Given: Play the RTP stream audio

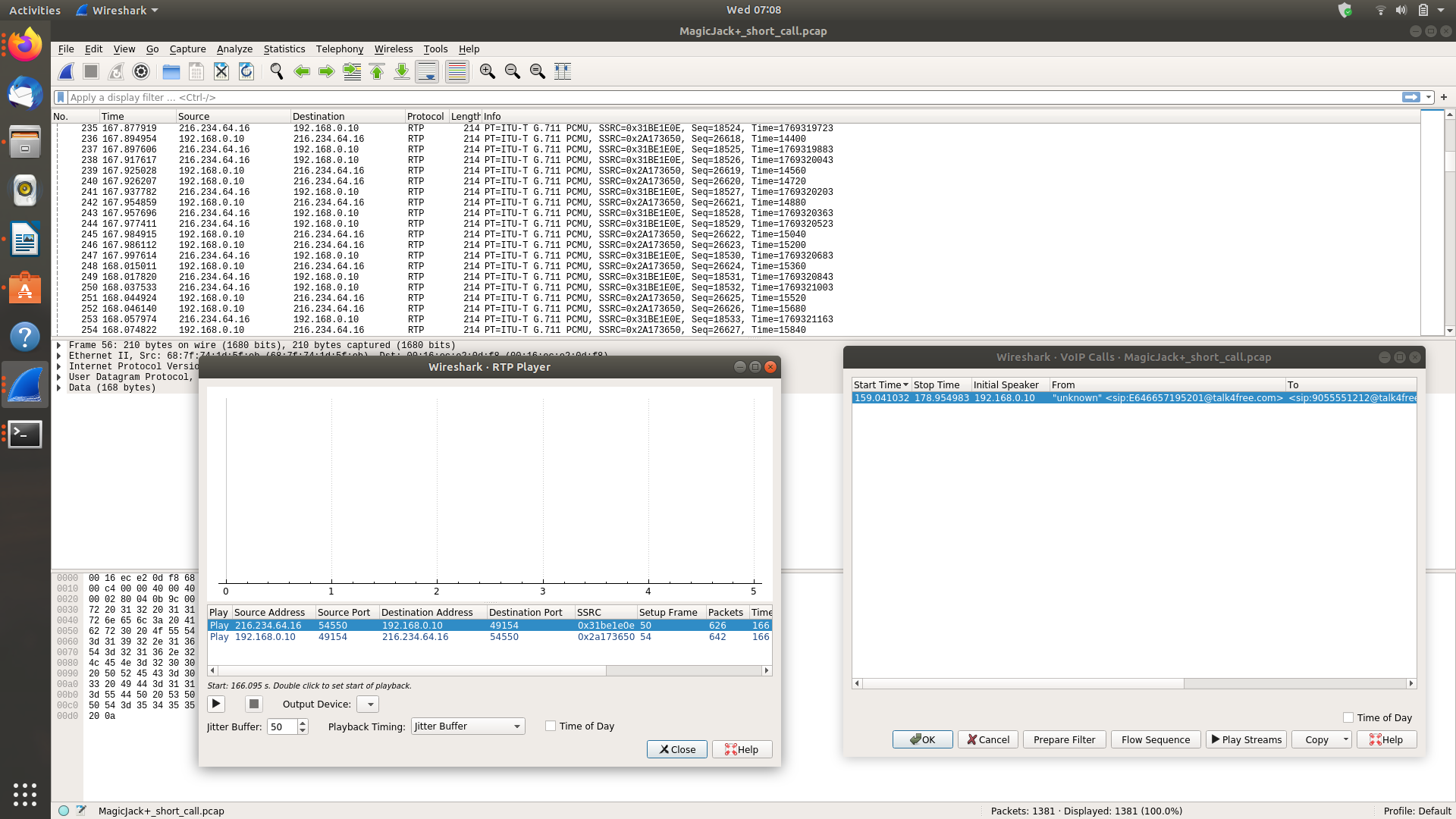Looking at the screenshot, I should 216,704.
